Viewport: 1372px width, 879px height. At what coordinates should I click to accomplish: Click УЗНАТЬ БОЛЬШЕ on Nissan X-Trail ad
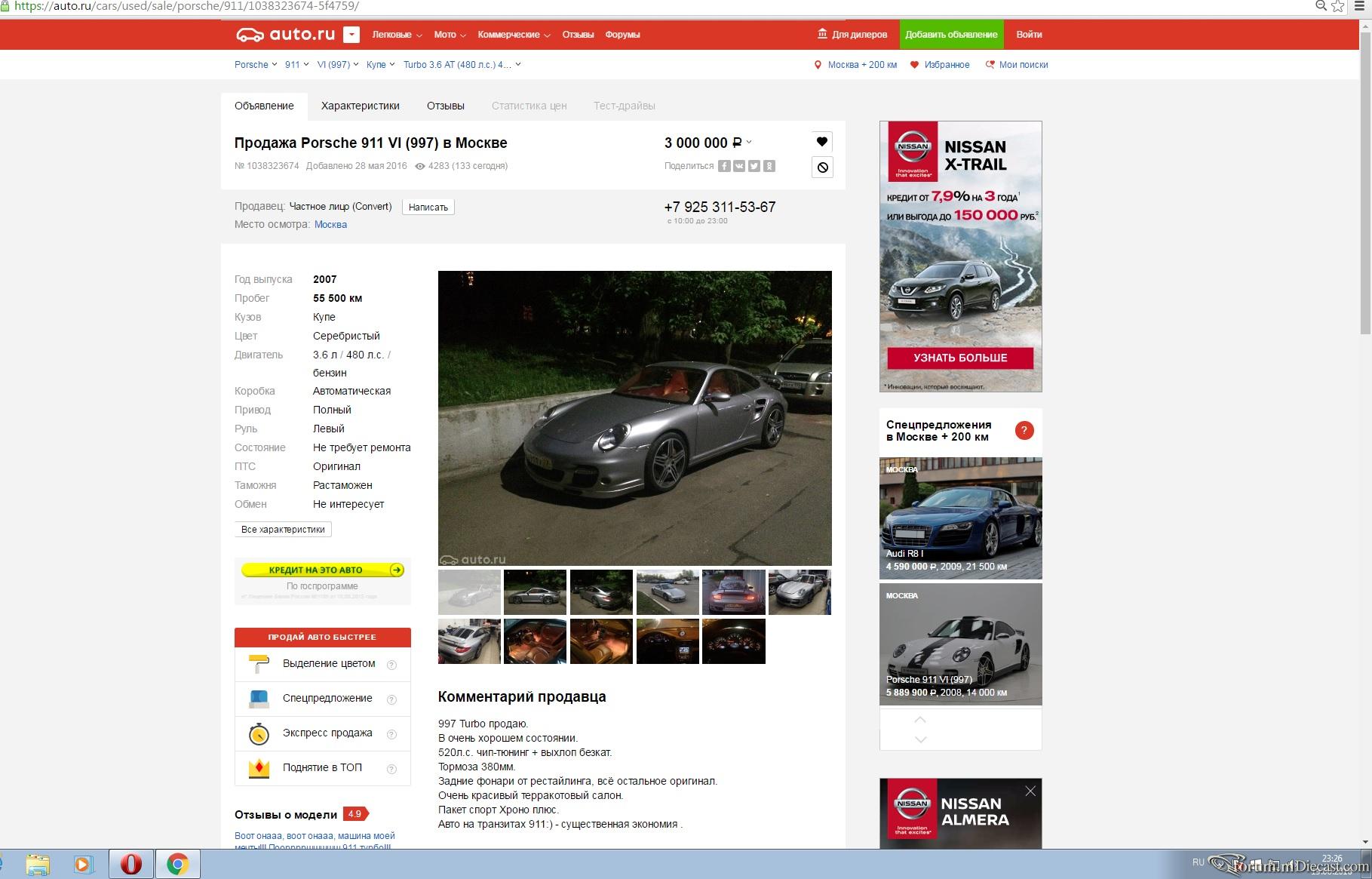(x=960, y=358)
